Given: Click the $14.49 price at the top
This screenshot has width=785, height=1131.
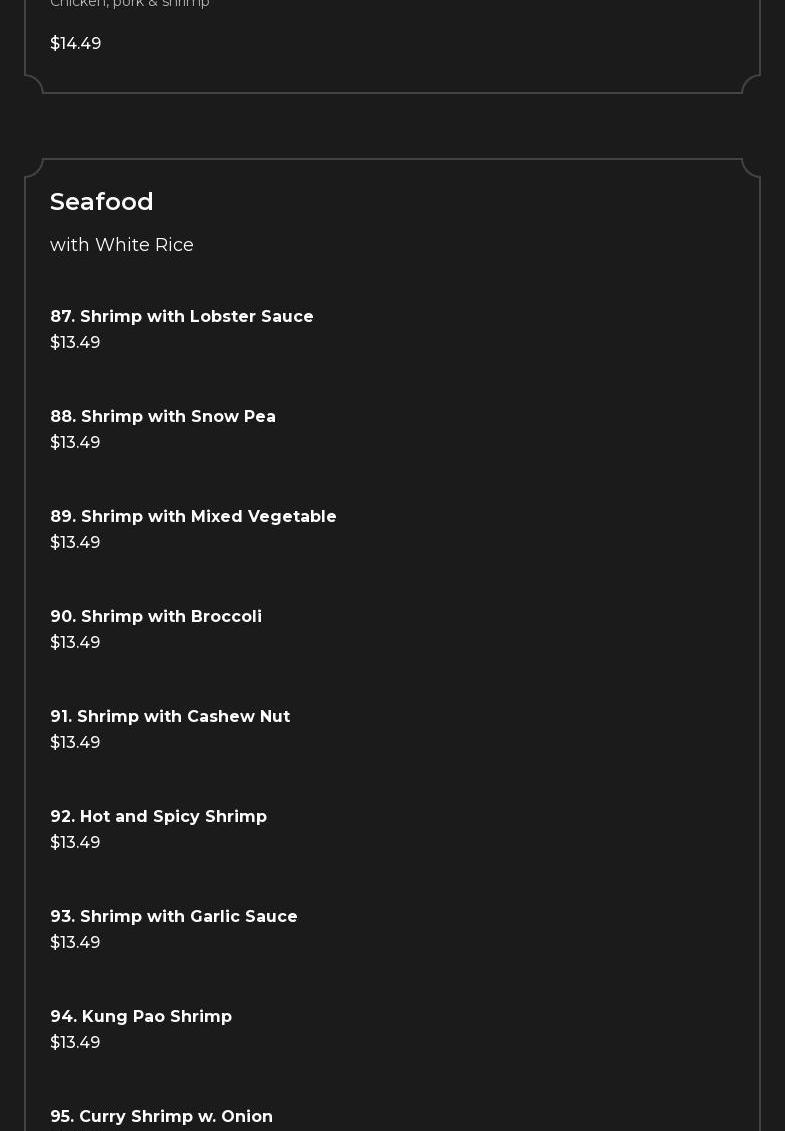Looking at the screenshot, I should coord(76,43).
